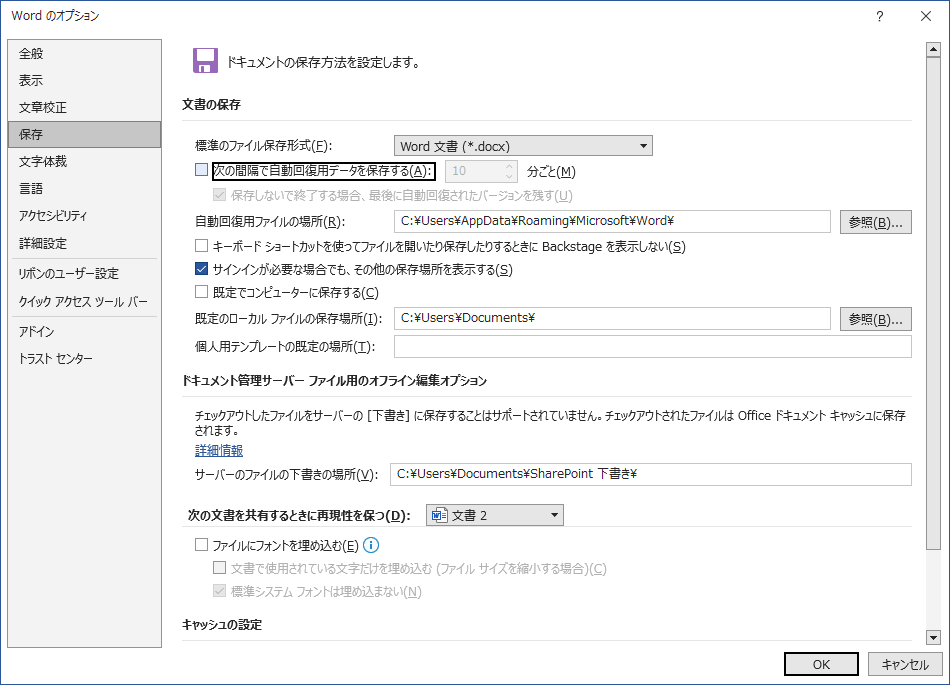The width and height of the screenshot is (950, 685).
Task: Click the 分ごと(M) label
Action: coord(551,171)
